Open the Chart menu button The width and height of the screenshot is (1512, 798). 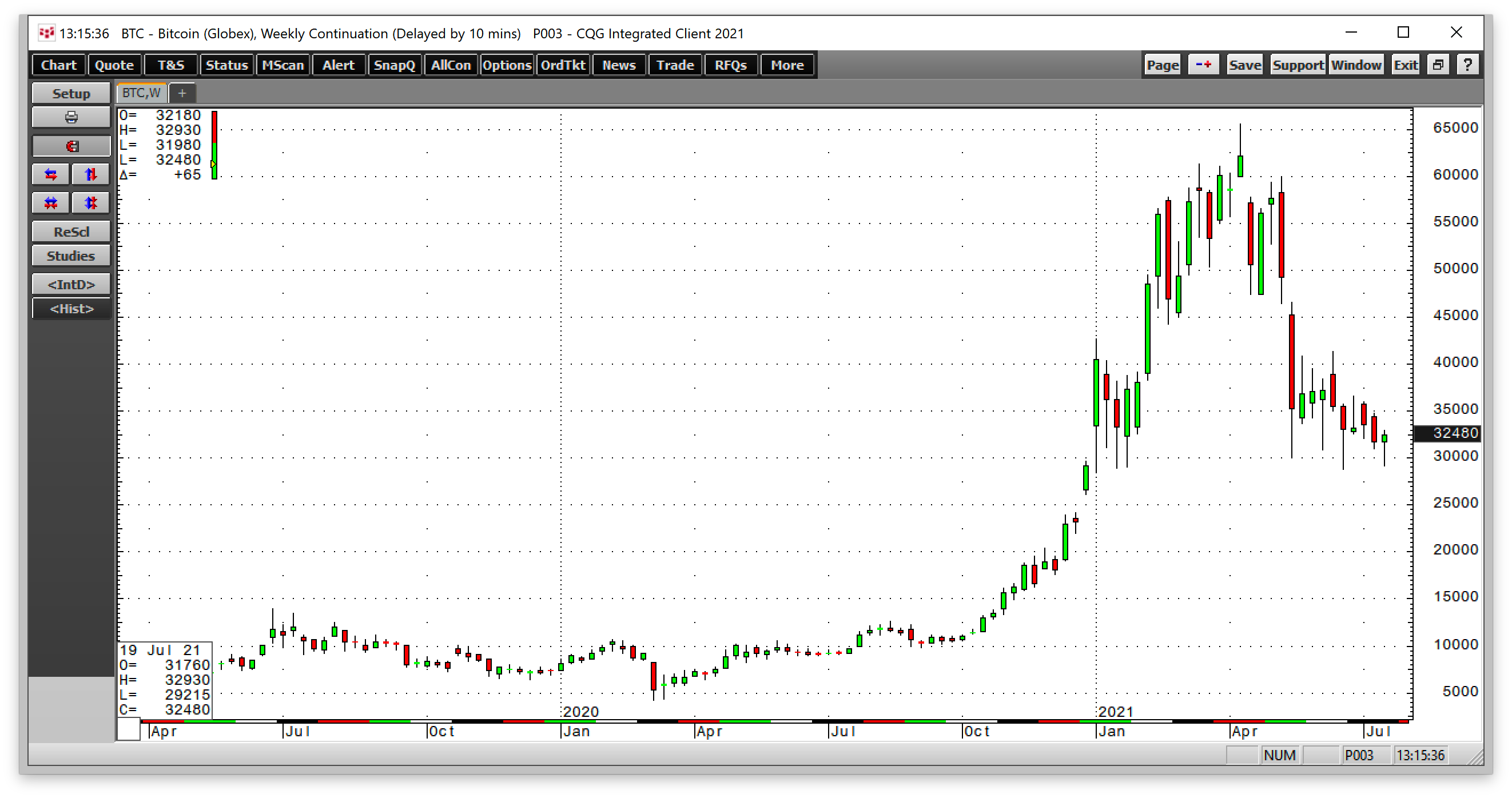(59, 65)
